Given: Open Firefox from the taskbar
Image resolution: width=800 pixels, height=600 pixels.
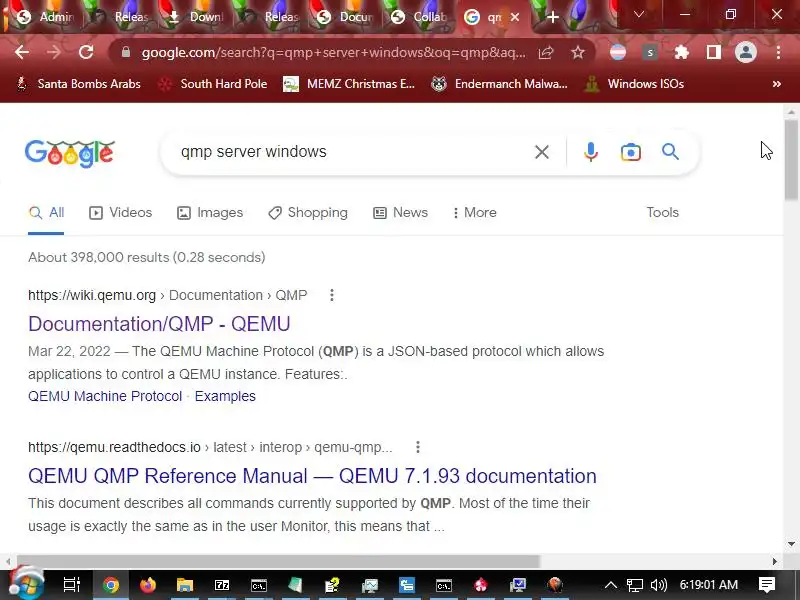Looking at the screenshot, I should point(148,585).
